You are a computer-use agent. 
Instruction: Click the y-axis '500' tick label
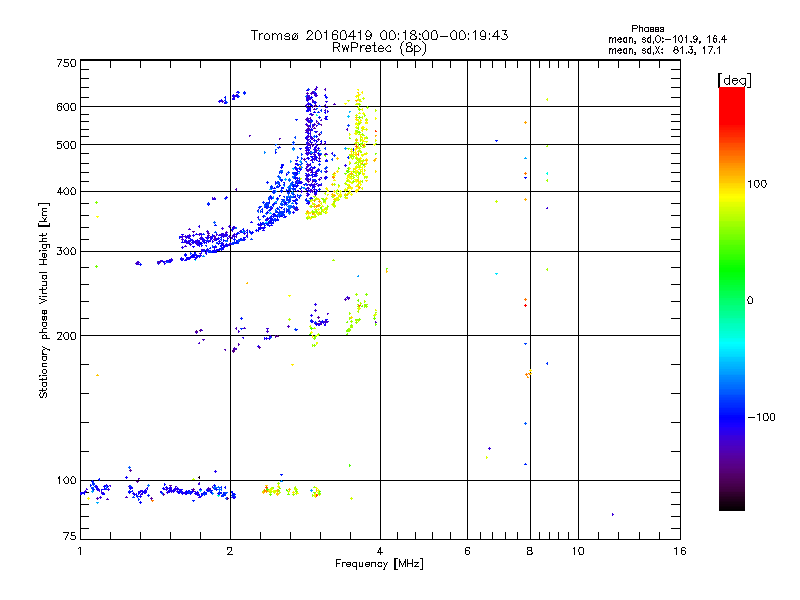click(66, 145)
